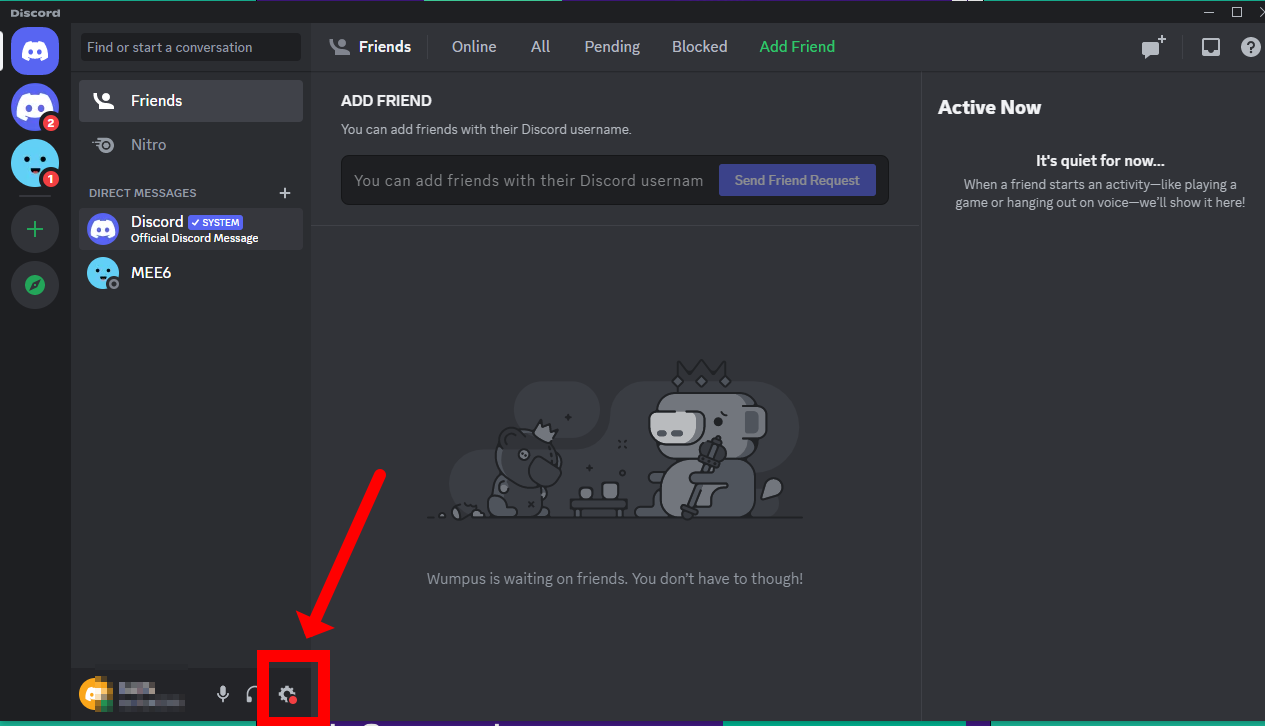Deafen using the headphones icon

253,694
